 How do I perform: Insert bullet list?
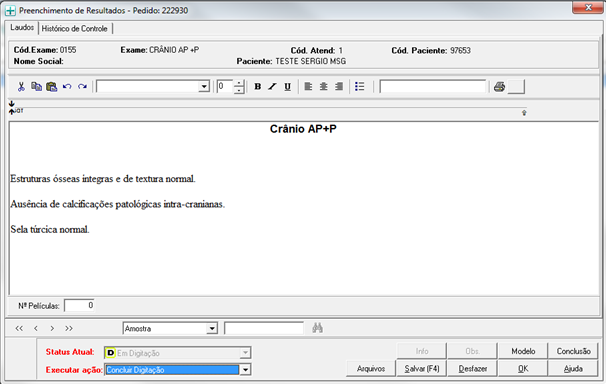coord(359,87)
